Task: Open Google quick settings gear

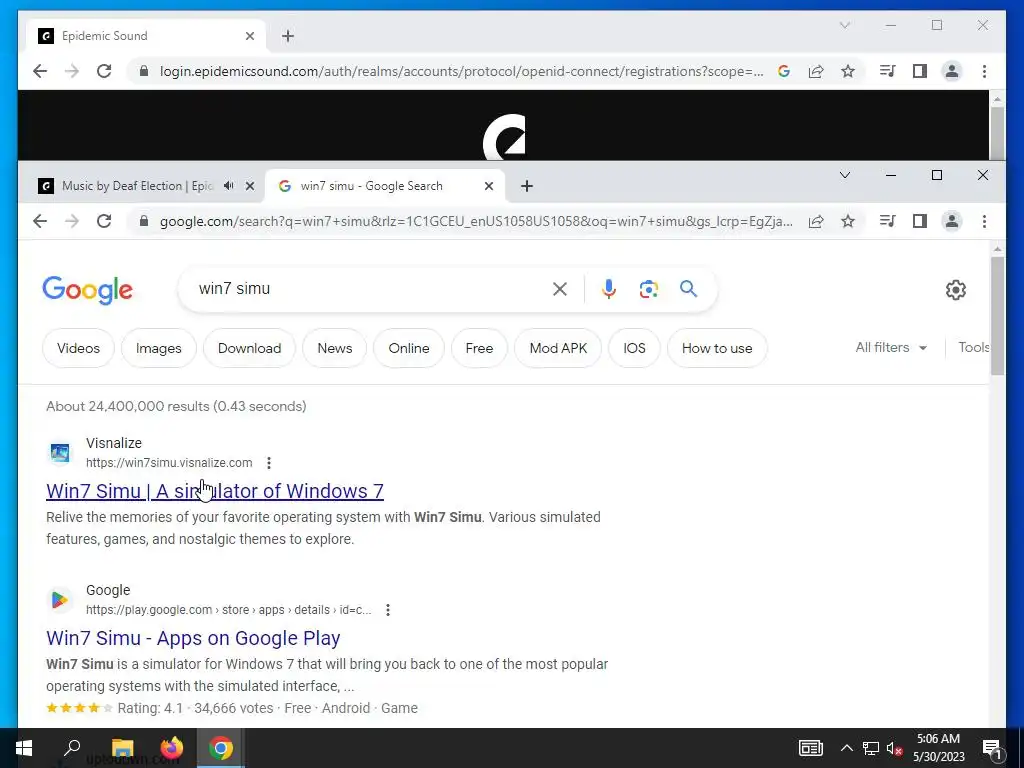Action: (x=955, y=290)
